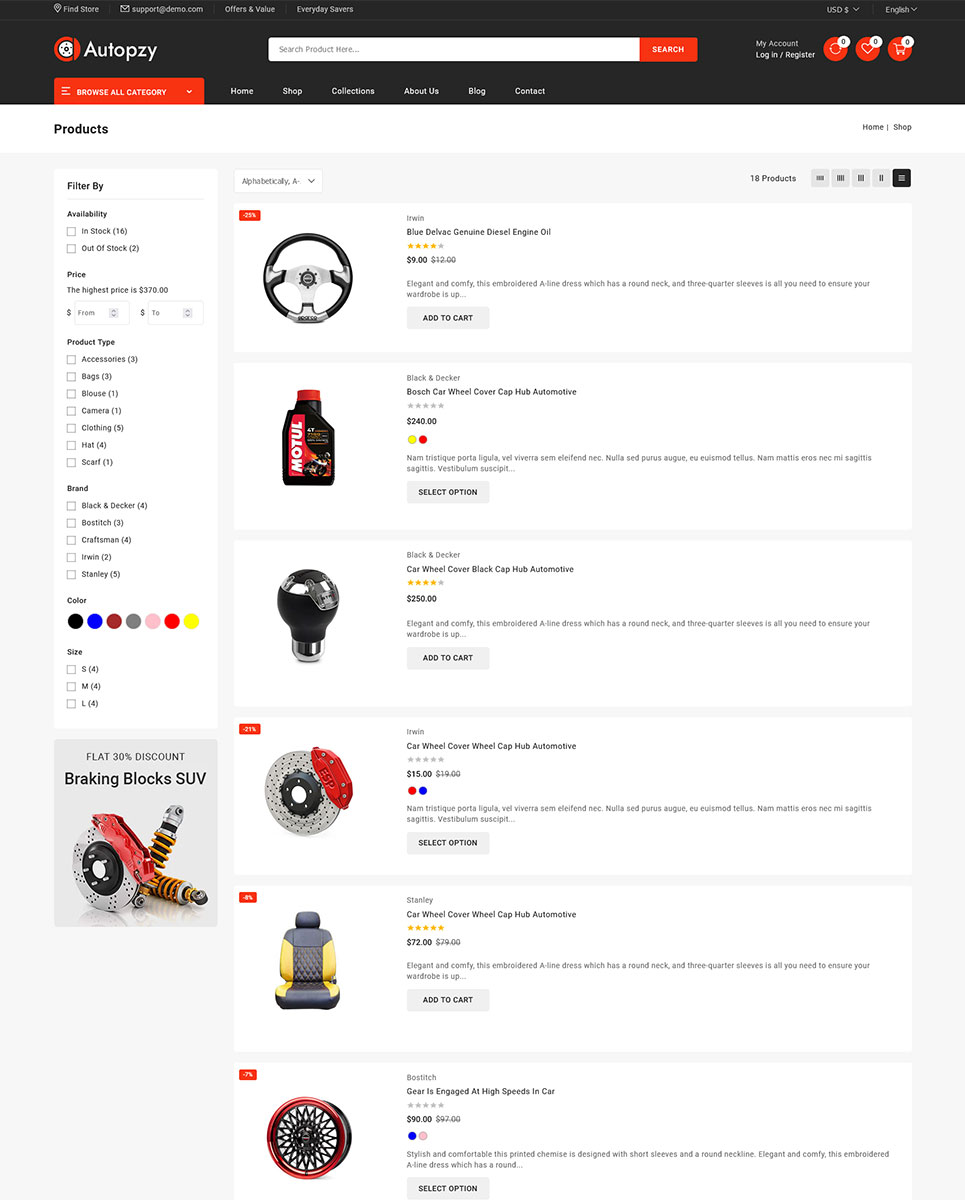
Task: Click the compare refresh icon in header
Action: (x=835, y=49)
